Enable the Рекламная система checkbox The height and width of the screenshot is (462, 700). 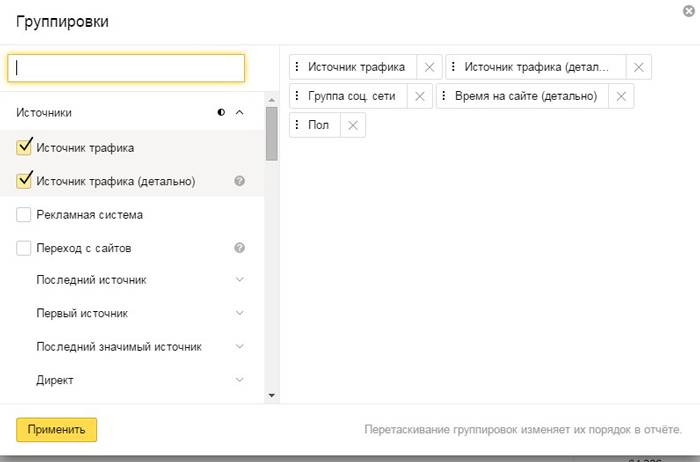coord(24,214)
